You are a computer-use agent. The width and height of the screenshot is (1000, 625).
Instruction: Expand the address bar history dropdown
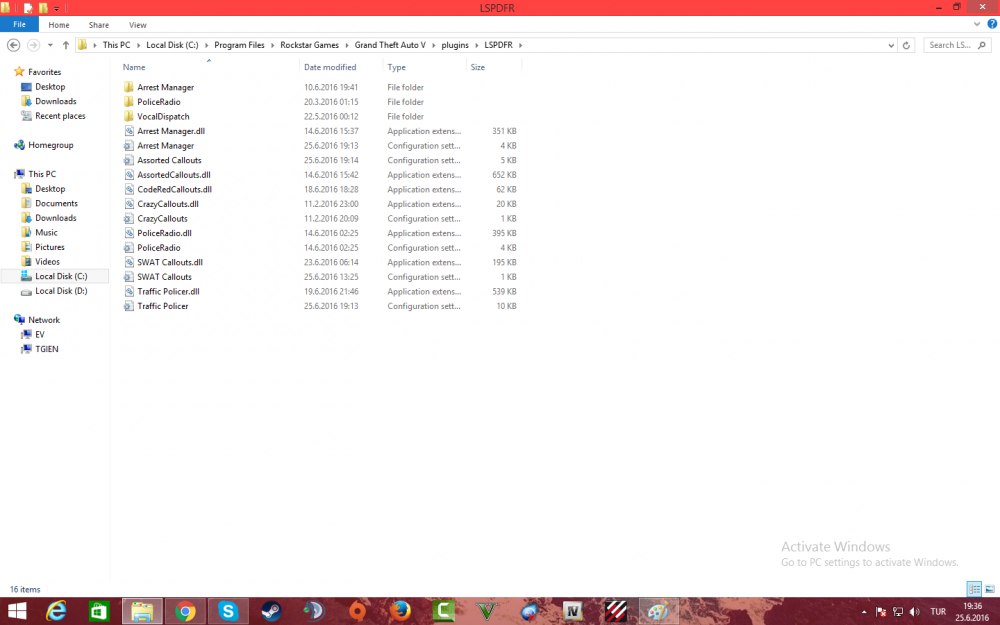(x=891, y=45)
